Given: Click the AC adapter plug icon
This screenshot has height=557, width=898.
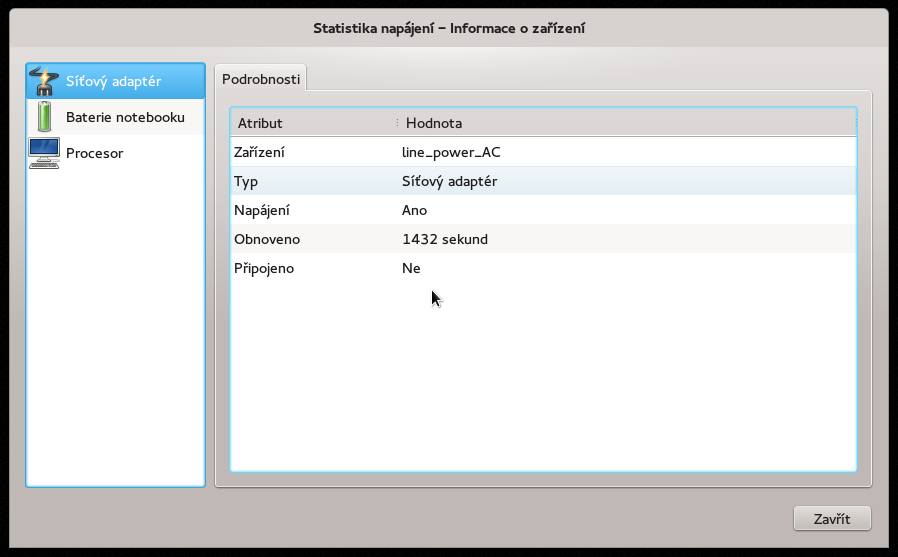Looking at the screenshot, I should [x=44, y=81].
